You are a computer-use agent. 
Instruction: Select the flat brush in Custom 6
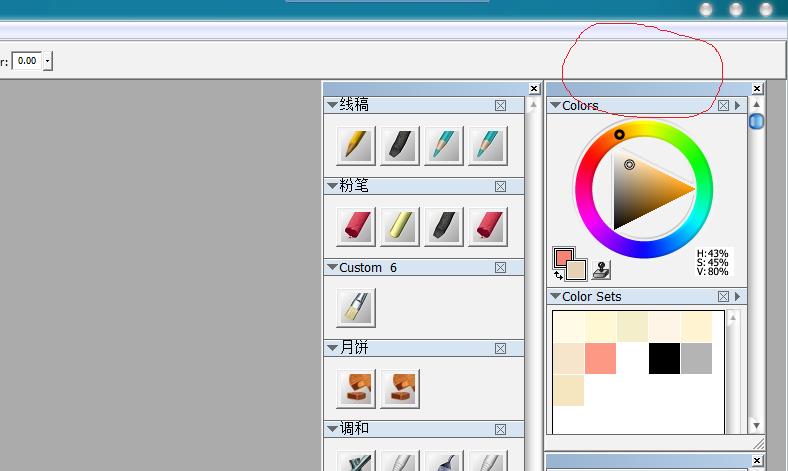tap(356, 308)
